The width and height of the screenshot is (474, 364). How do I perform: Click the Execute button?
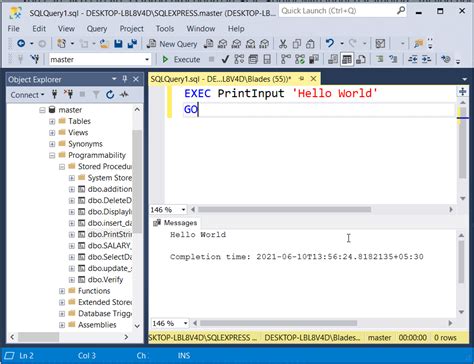point(181,59)
